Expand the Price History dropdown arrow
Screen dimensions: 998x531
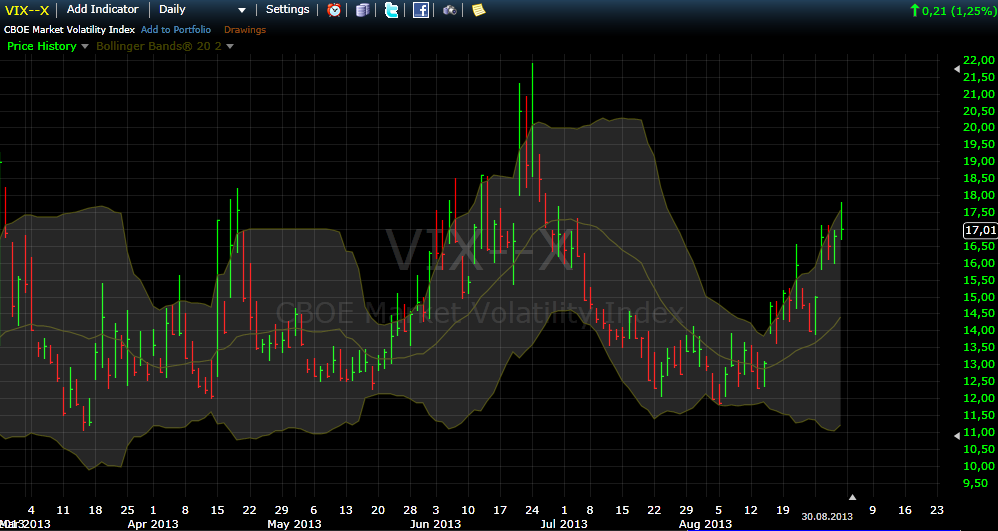click(x=85, y=46)
